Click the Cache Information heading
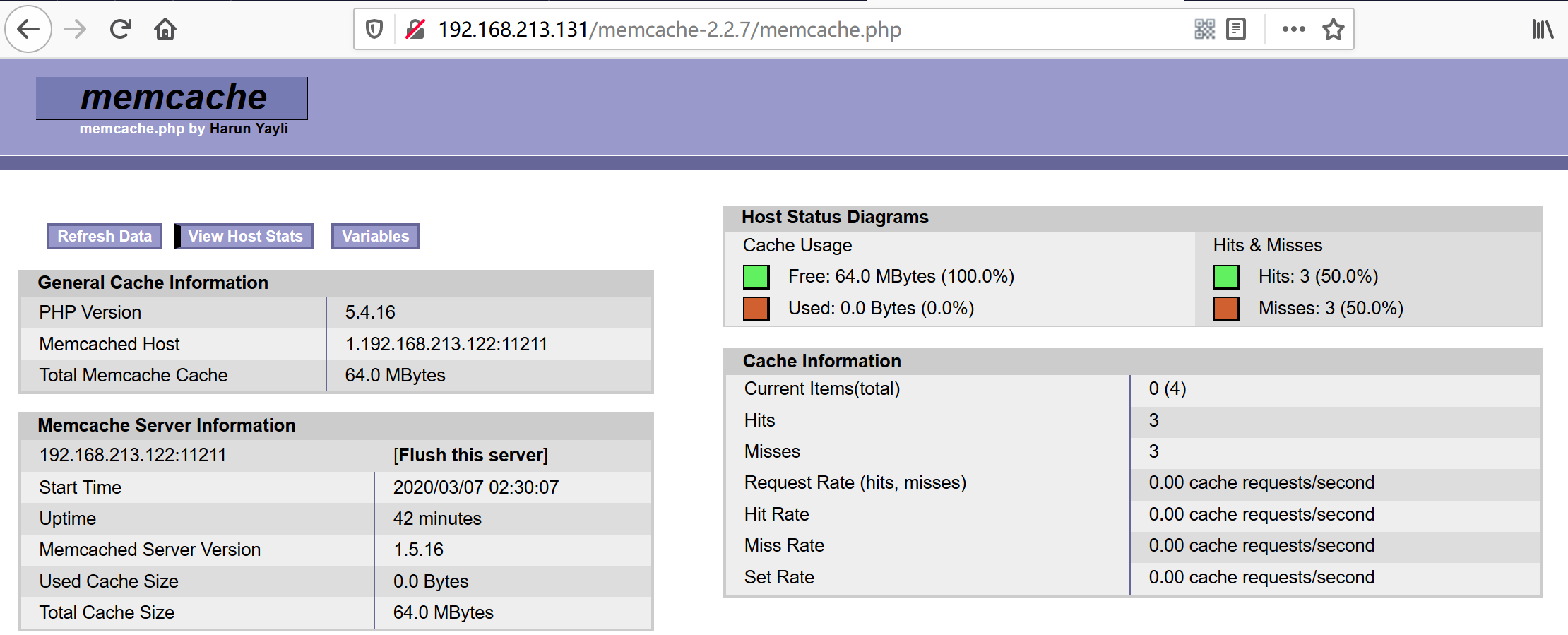 point(822,361)
